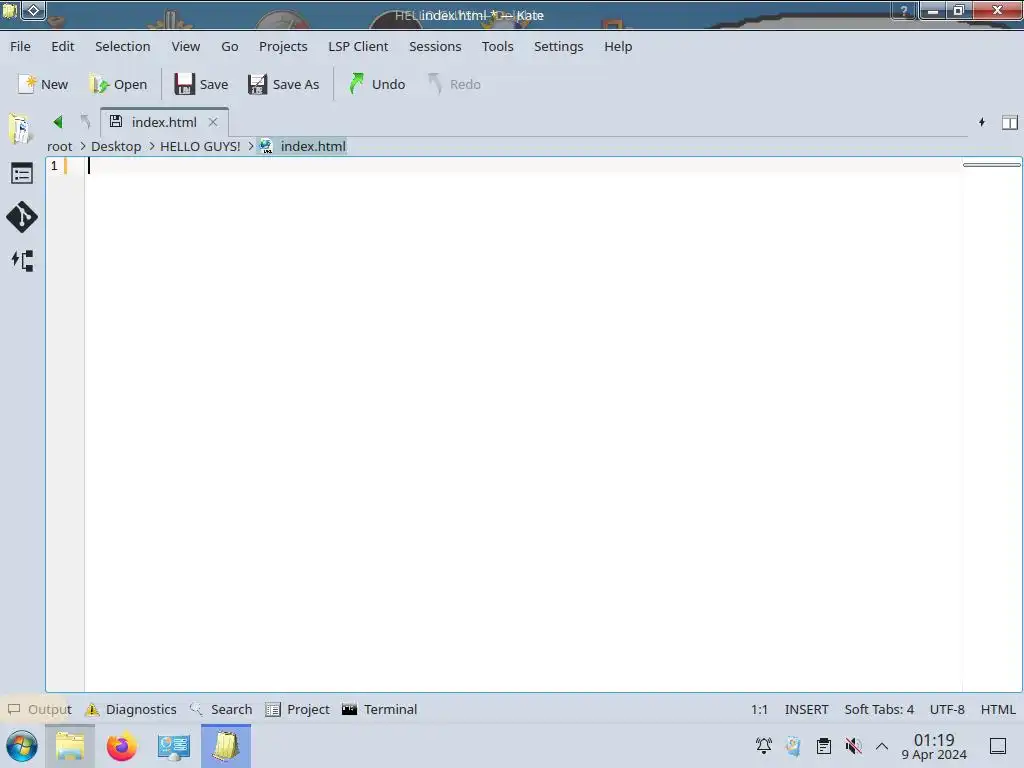This screenshot has width=1024, height=768.
Task: Open the Git sidebar panel
Action: coord(22,217)
